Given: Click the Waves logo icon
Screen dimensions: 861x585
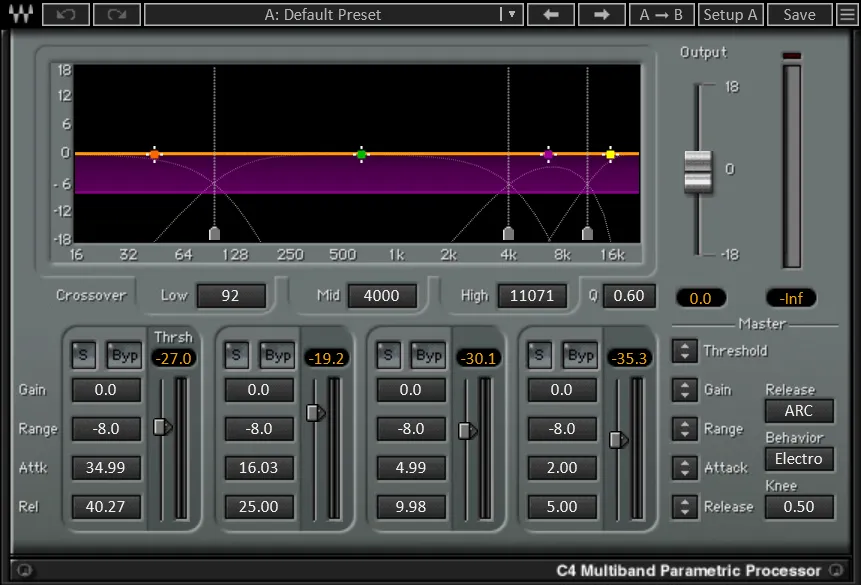Looking at the screenshot, I should (22, 14).
